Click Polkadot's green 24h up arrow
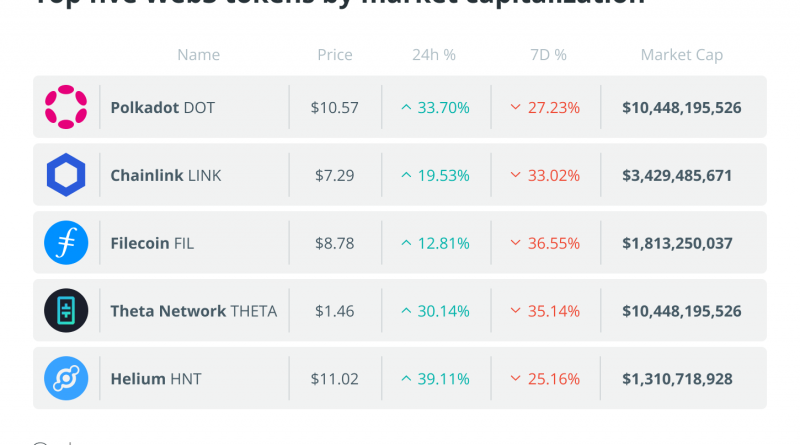Screen dimensions: 800x445 coord(406,107)
